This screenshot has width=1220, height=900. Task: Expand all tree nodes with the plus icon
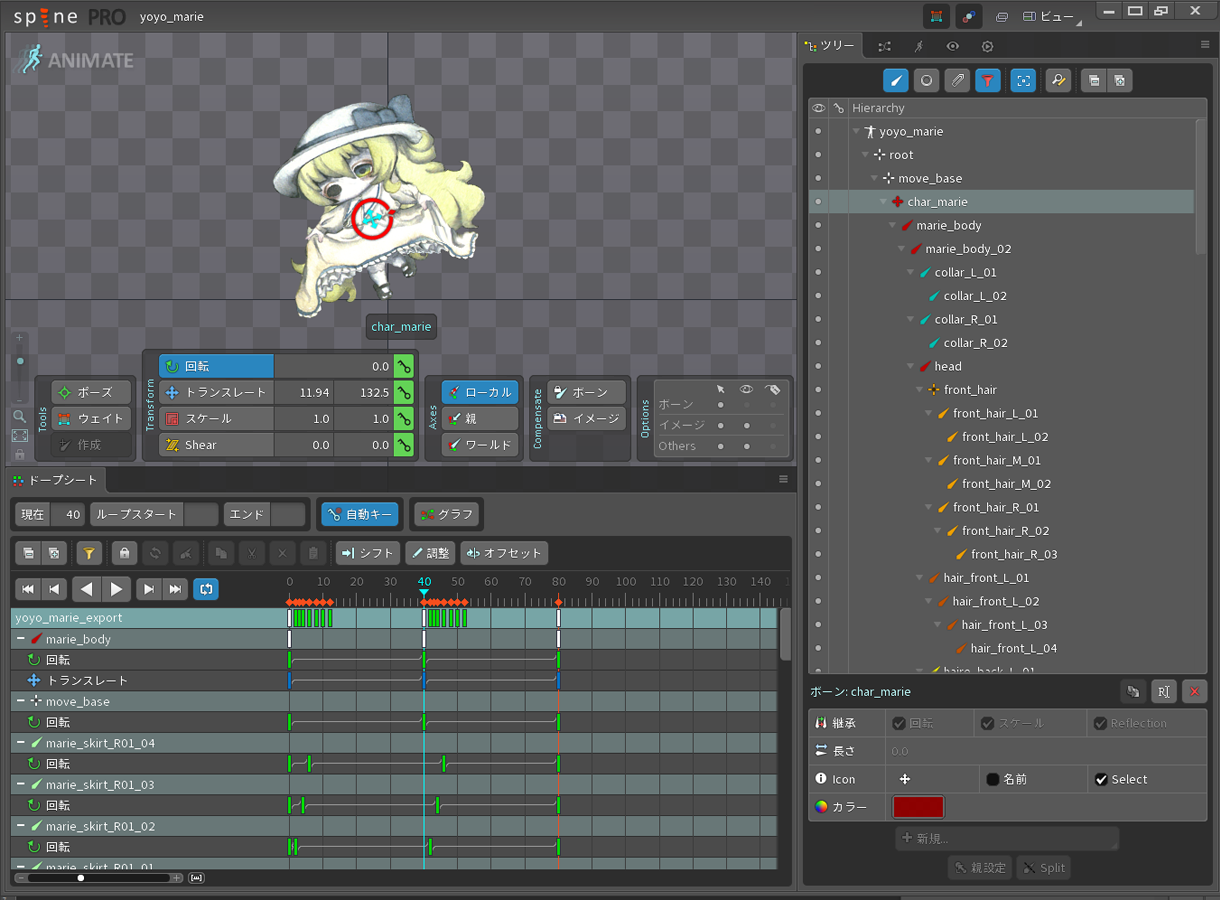click(1120, 81)
